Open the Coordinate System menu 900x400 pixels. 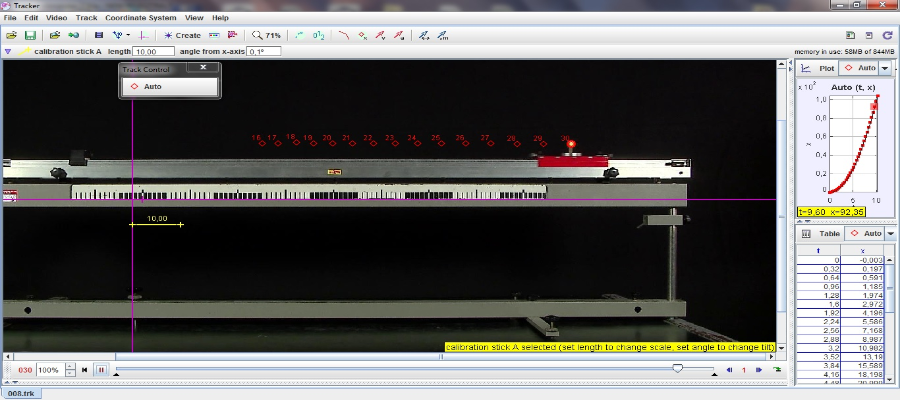(141, 18)
